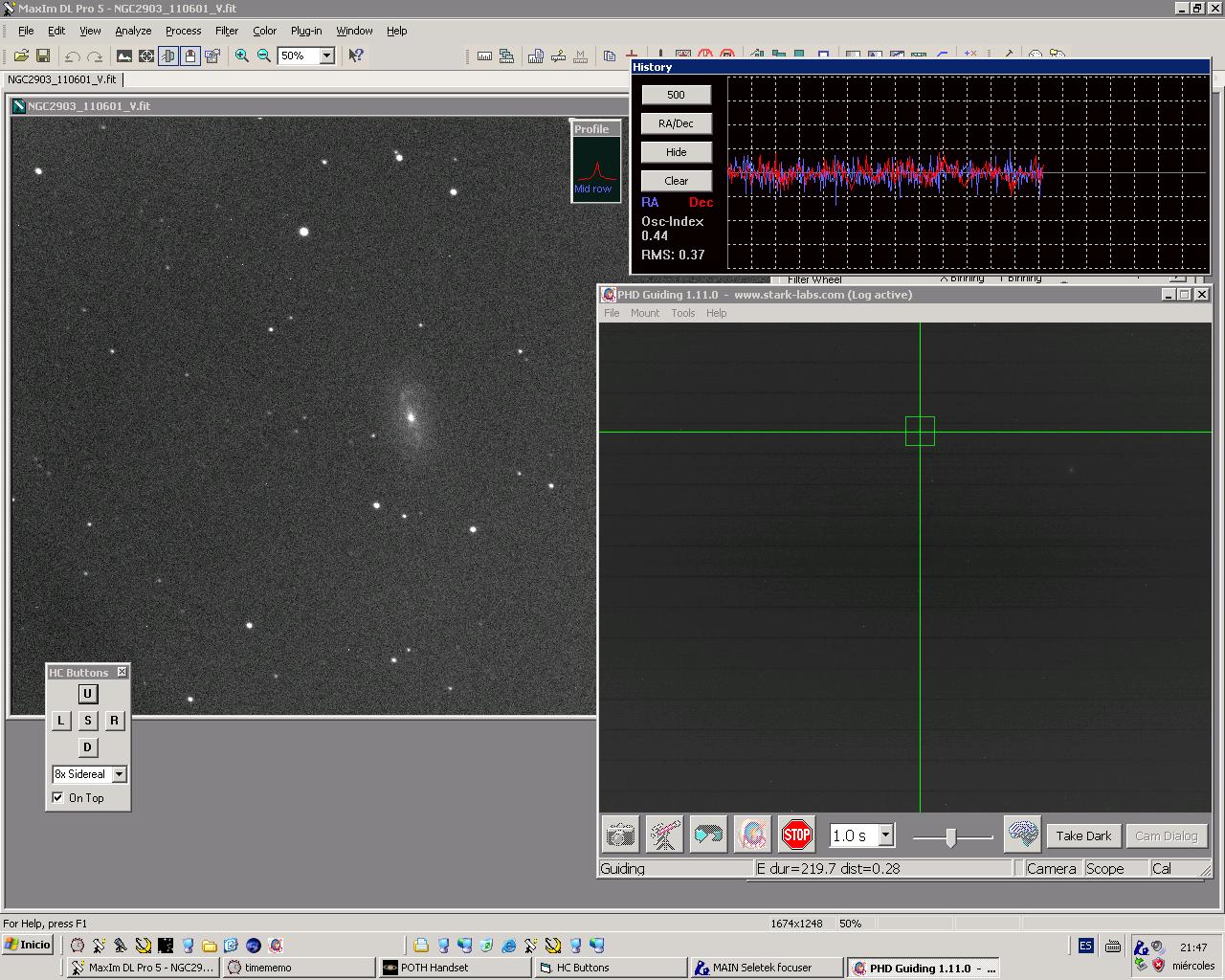Screen dimensions: 1225x980
Task: Click the PHD guide target icon
Action: click(752, 835)
